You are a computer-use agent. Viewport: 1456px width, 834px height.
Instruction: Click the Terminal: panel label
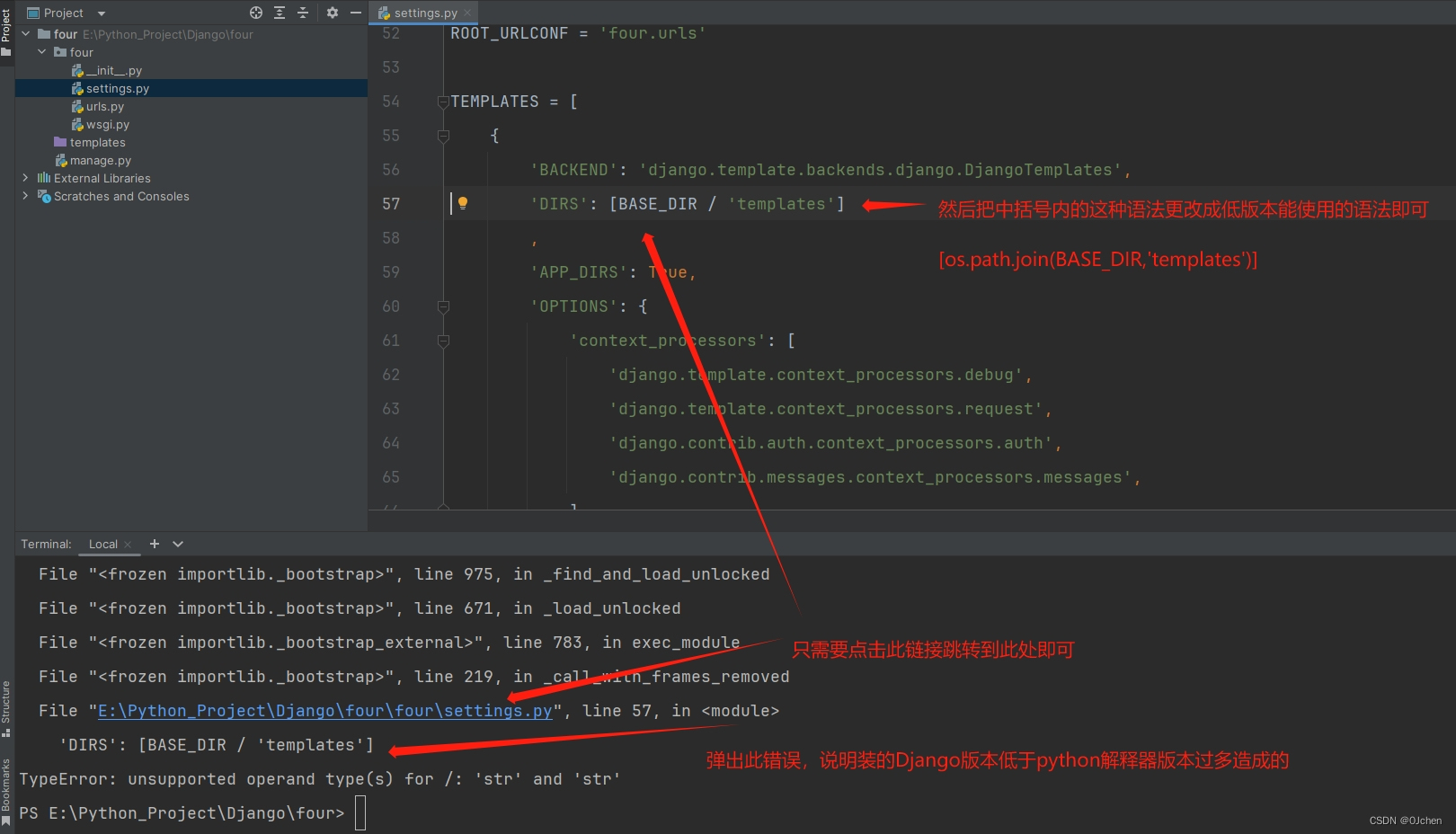tap(46, 544)
